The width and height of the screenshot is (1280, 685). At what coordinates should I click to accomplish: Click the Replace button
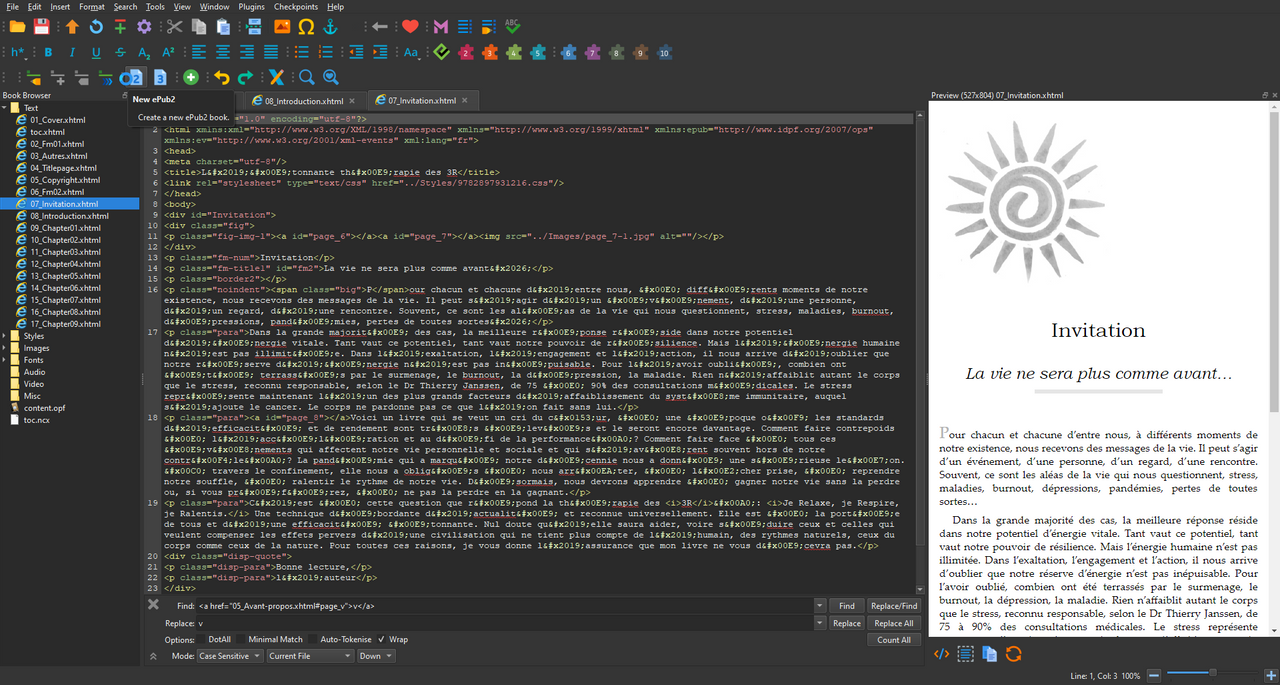coord(846,623)
